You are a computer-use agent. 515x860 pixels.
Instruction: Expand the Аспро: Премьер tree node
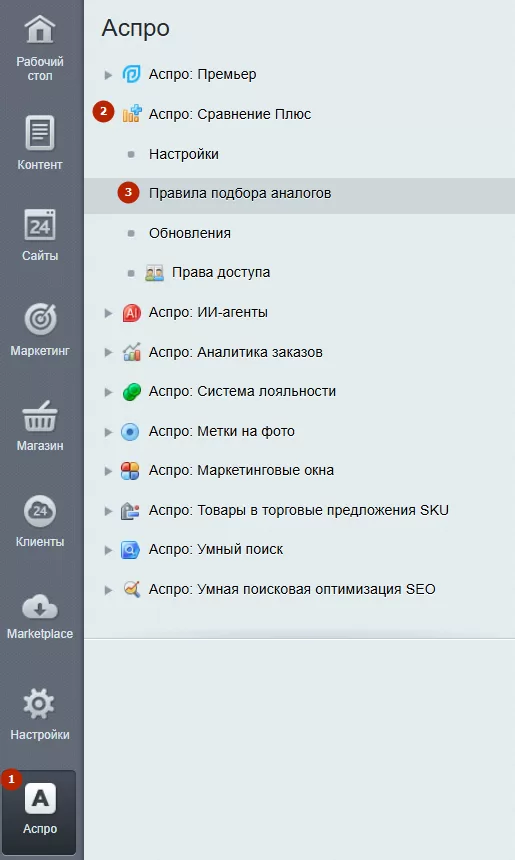click(x=108, y=75)
